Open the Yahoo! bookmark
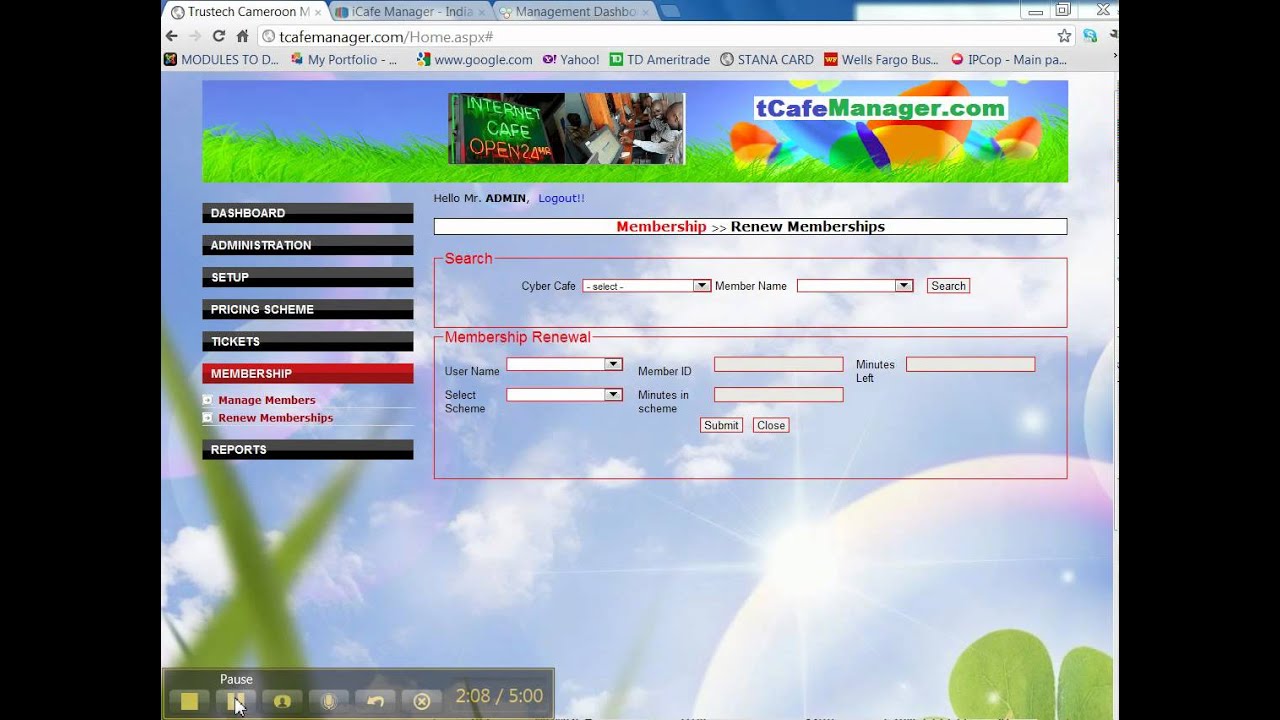This screenshot has width=1280, height=720. click(x=571, y=60)
